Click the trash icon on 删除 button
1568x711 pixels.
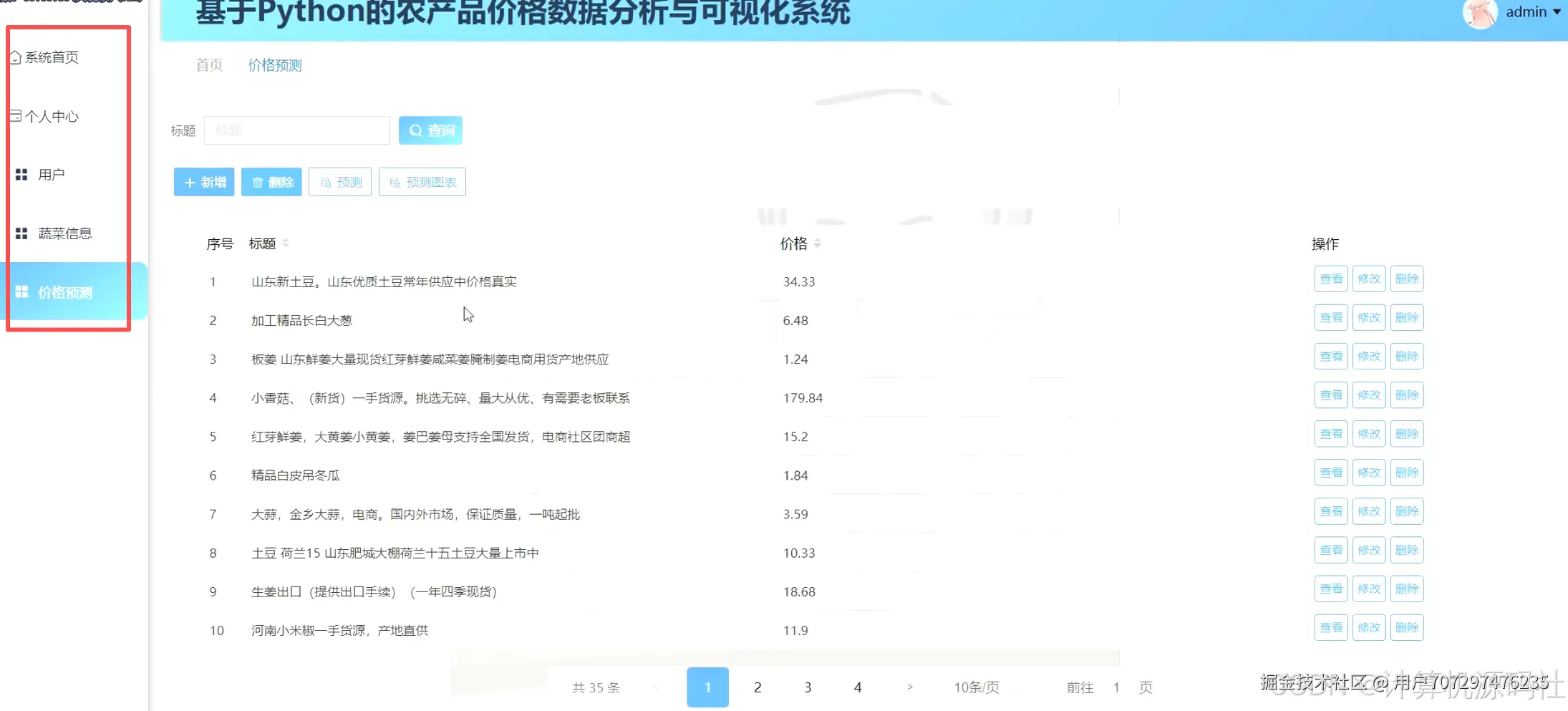point(258,182)
